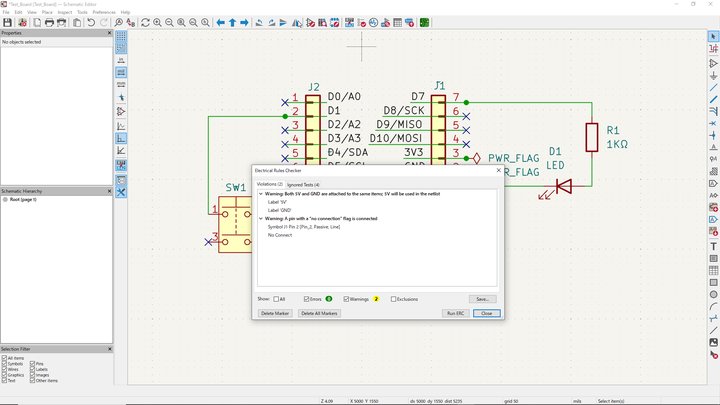This screenshot has height=405, width=720.
Task: Toggle Wires in the Selection Filter
Action: coord(4,369)
